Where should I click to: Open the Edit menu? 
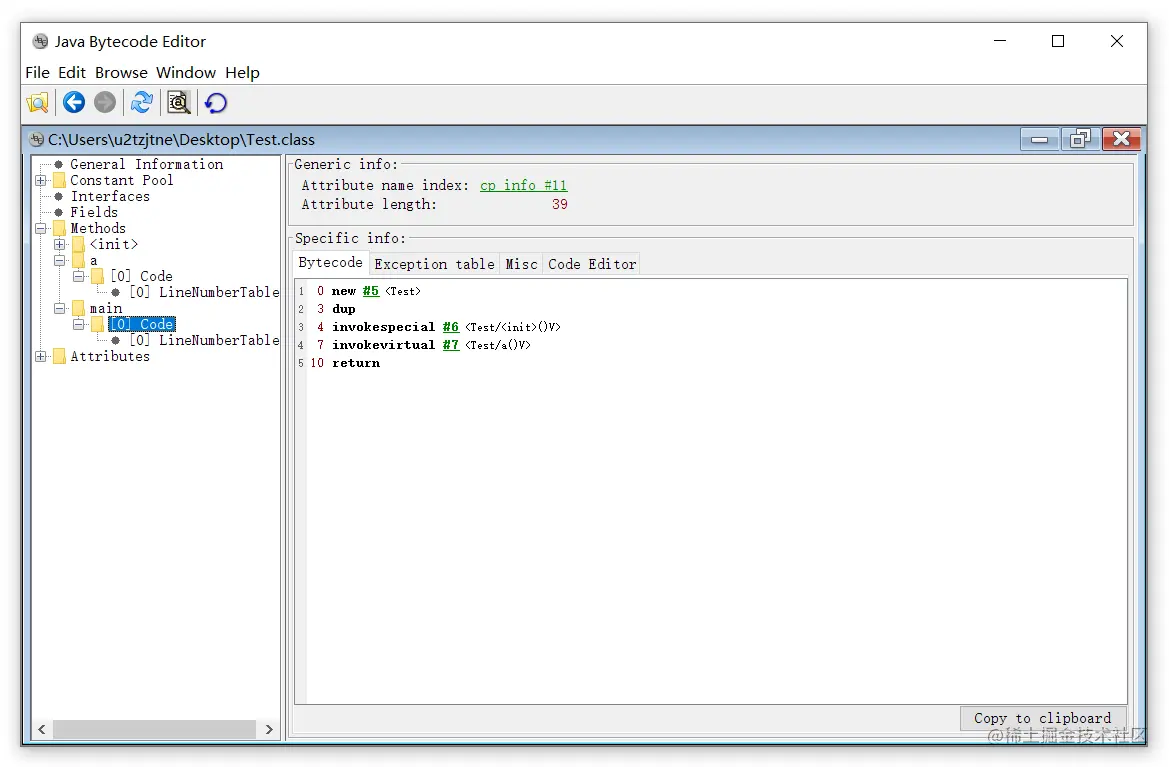(x=72, y=72)
